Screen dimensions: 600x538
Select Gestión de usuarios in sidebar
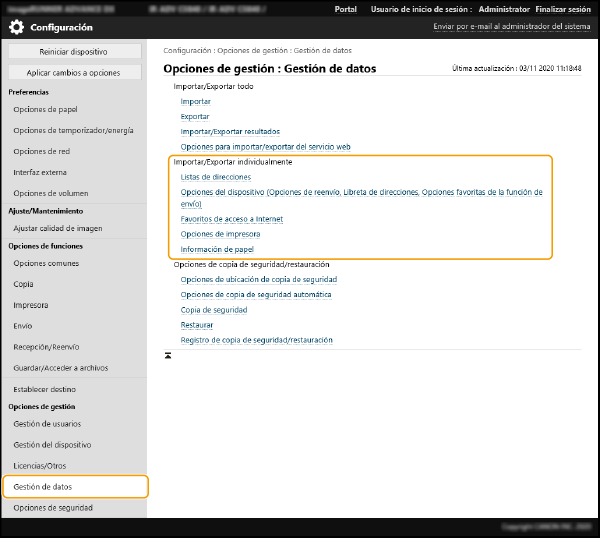point(46,424)
